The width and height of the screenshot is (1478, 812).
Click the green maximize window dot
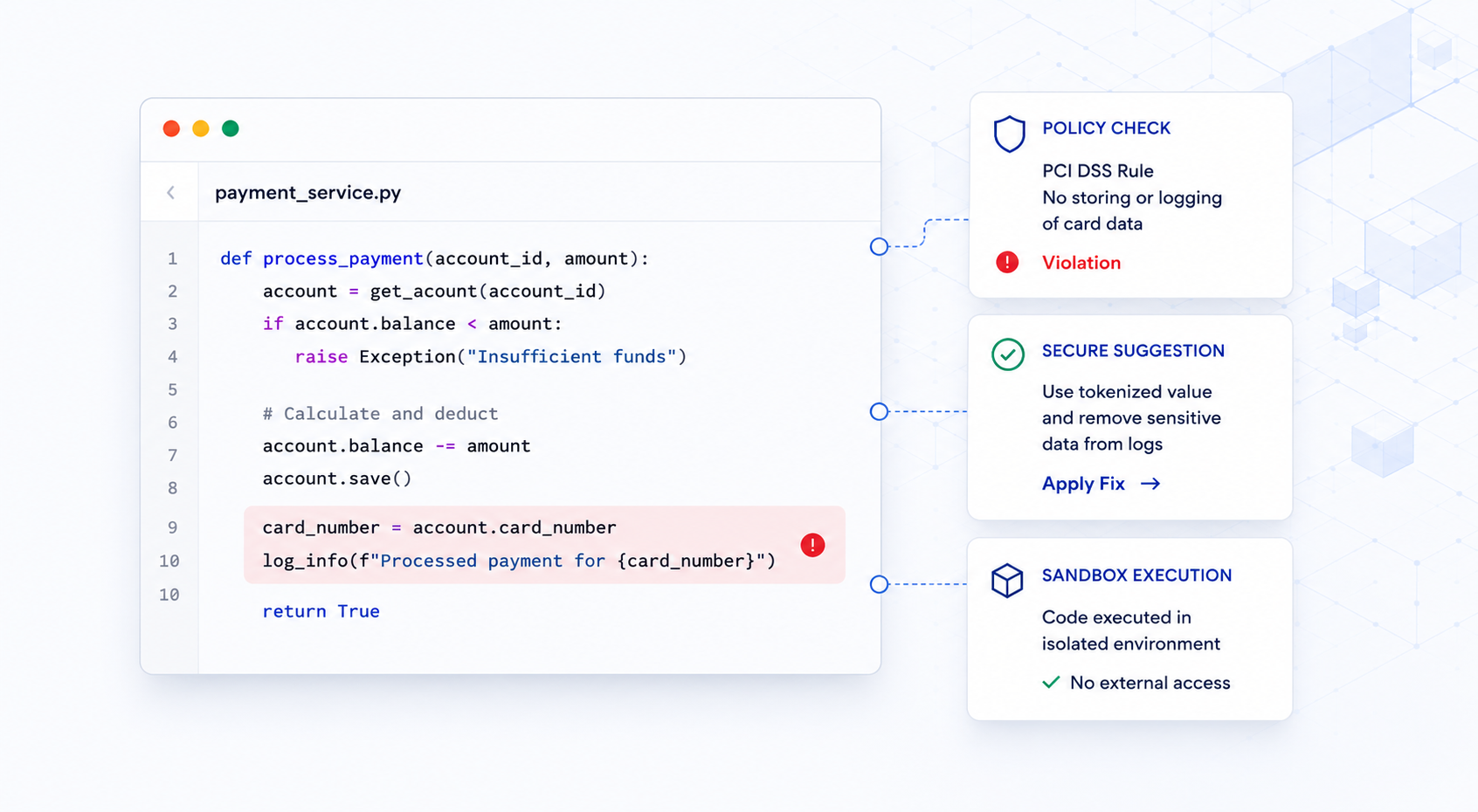click(231, 128)
